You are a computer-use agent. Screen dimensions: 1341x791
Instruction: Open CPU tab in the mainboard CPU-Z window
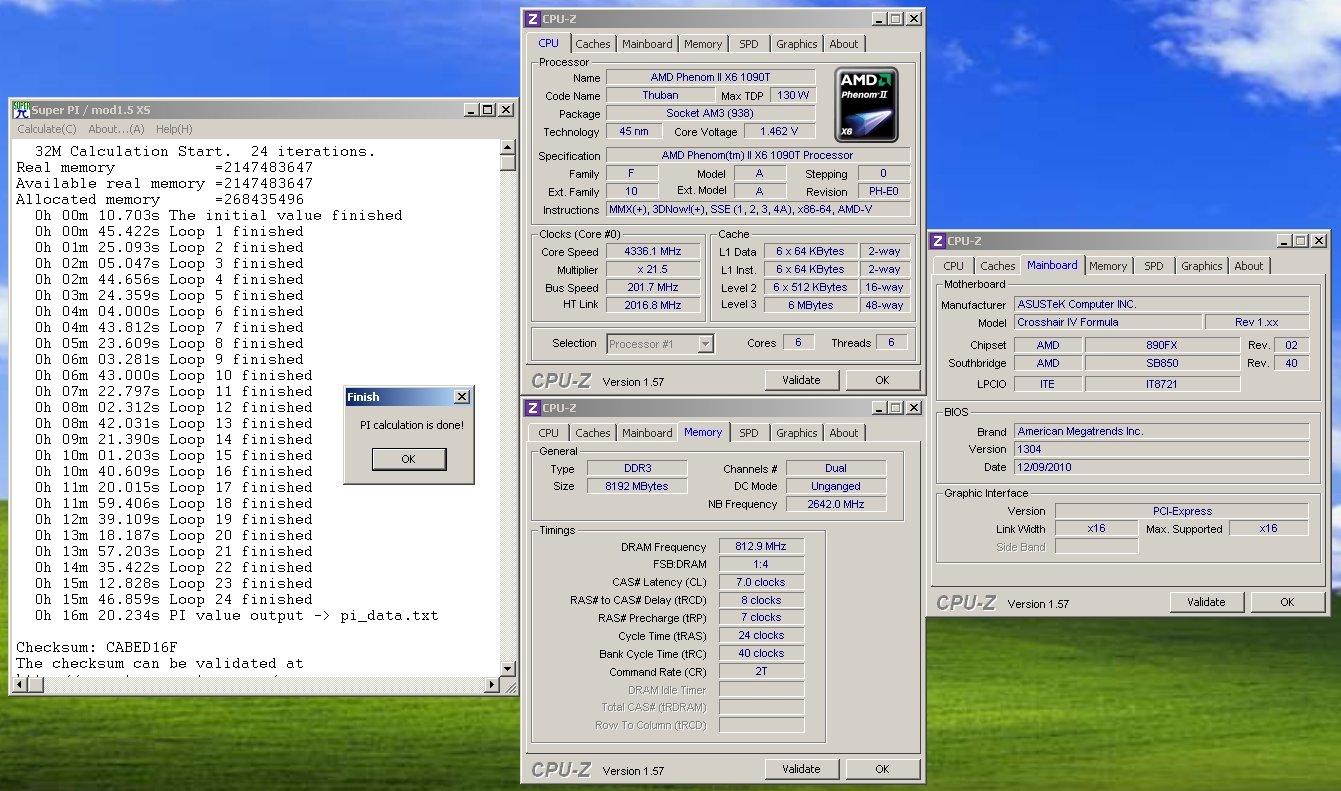(954, 266)
